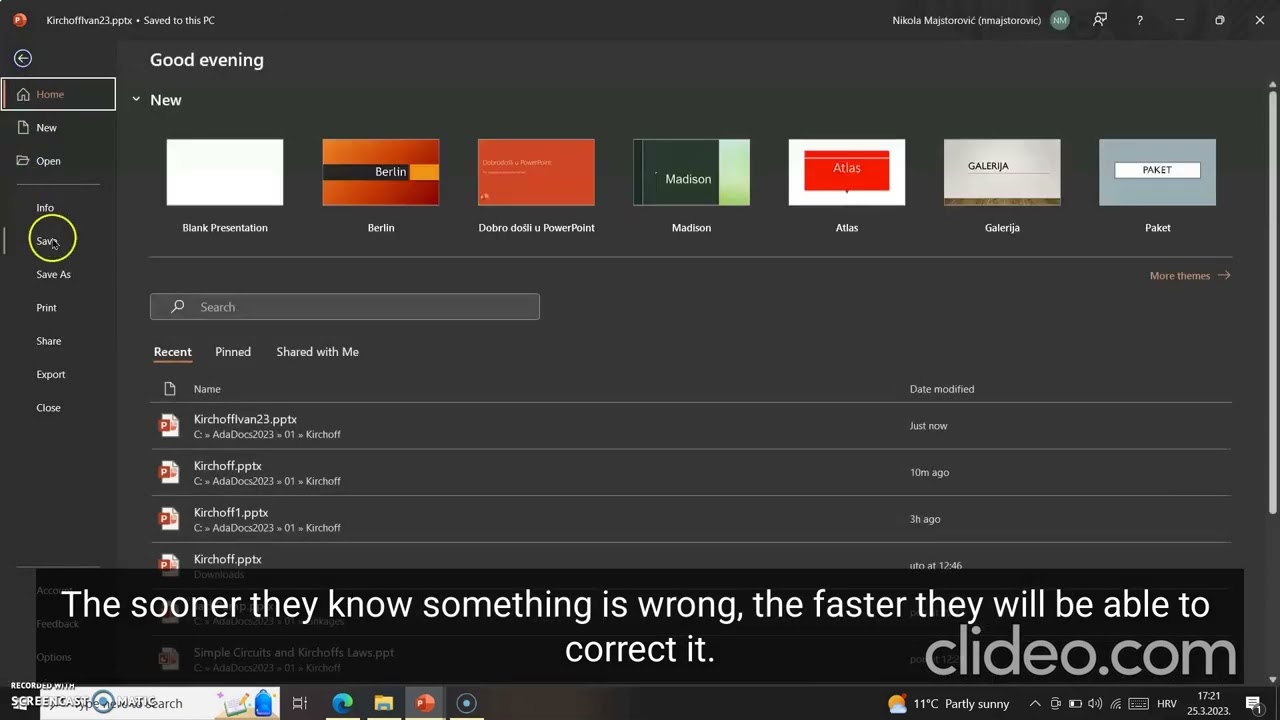Open the account avatar NM

1060,20
